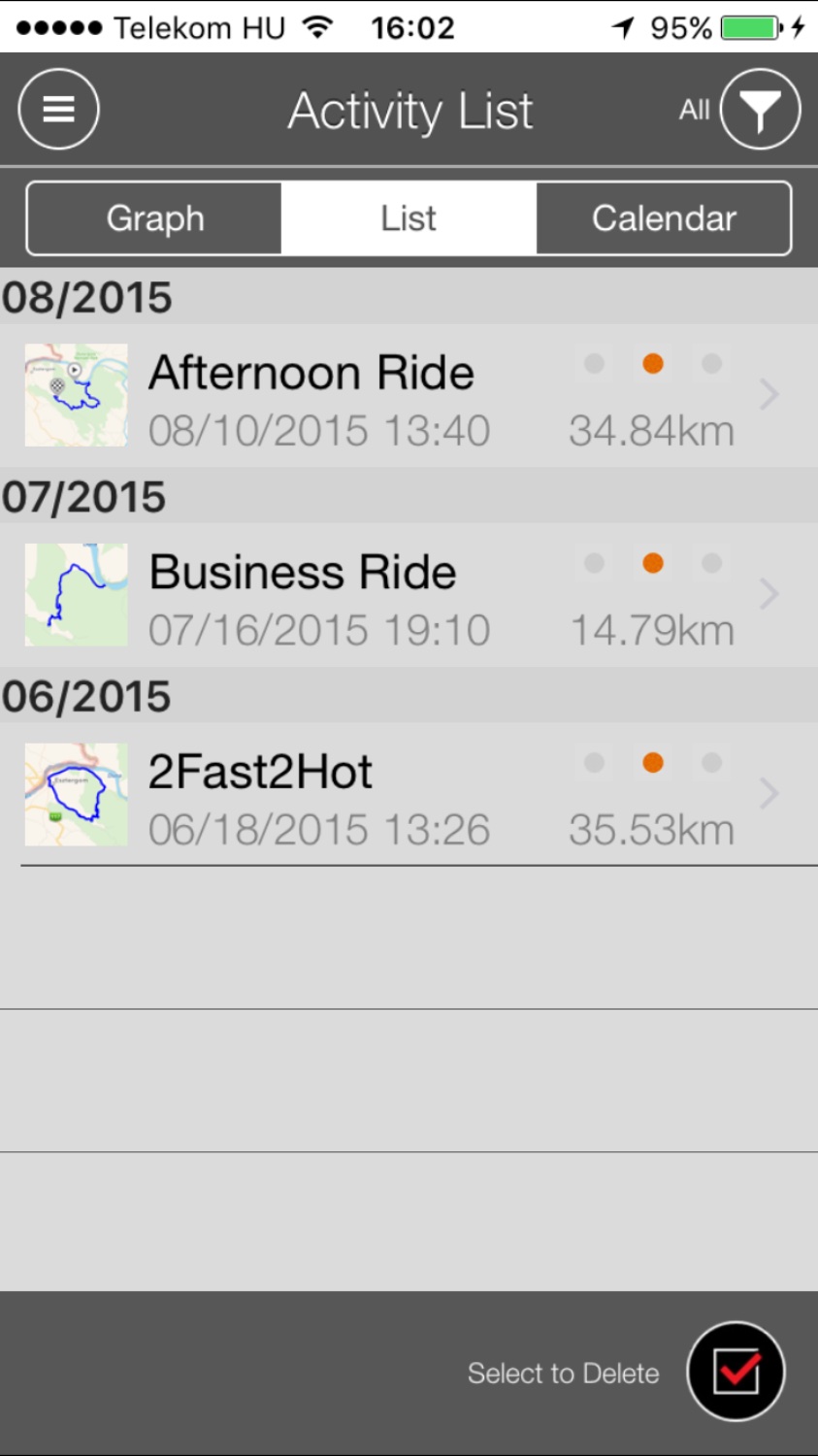Tap the Select to Delete checkmark icon
Screen dimensions: 818x1456
(x=736, y=1372)
